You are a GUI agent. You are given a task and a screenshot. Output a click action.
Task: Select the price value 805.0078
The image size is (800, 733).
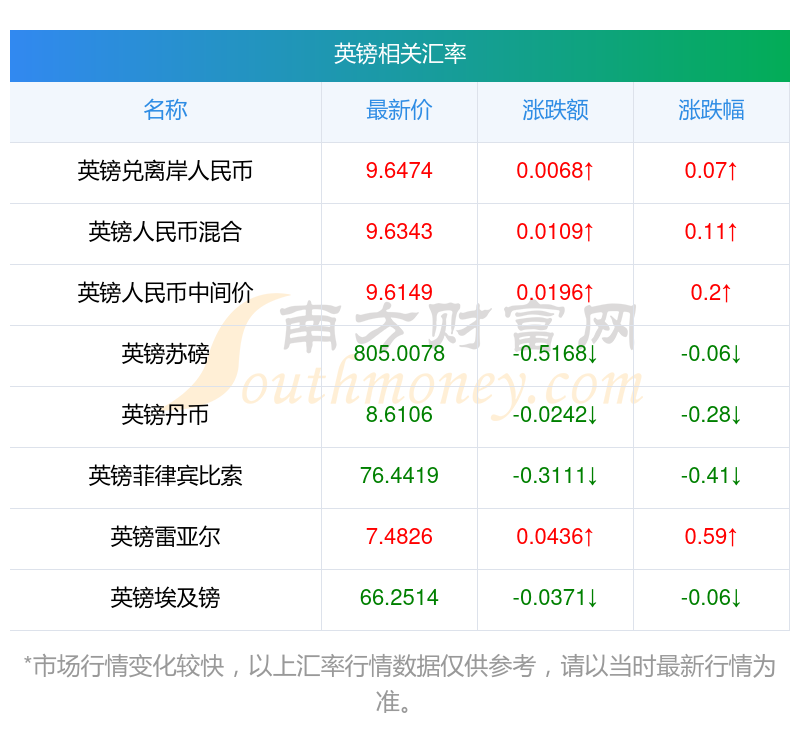click(x=399, y=354)
